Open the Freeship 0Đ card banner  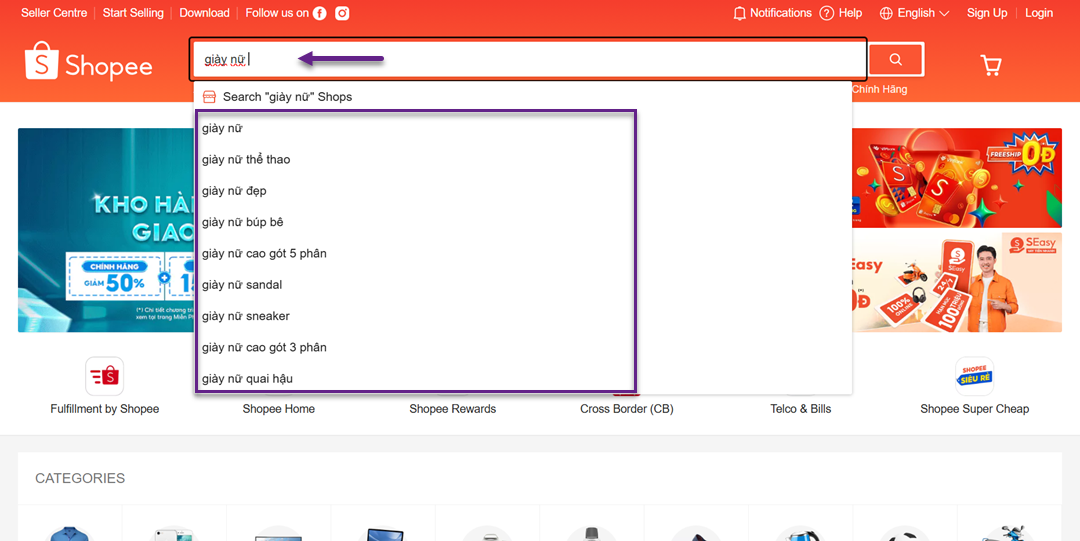[957, 178]
